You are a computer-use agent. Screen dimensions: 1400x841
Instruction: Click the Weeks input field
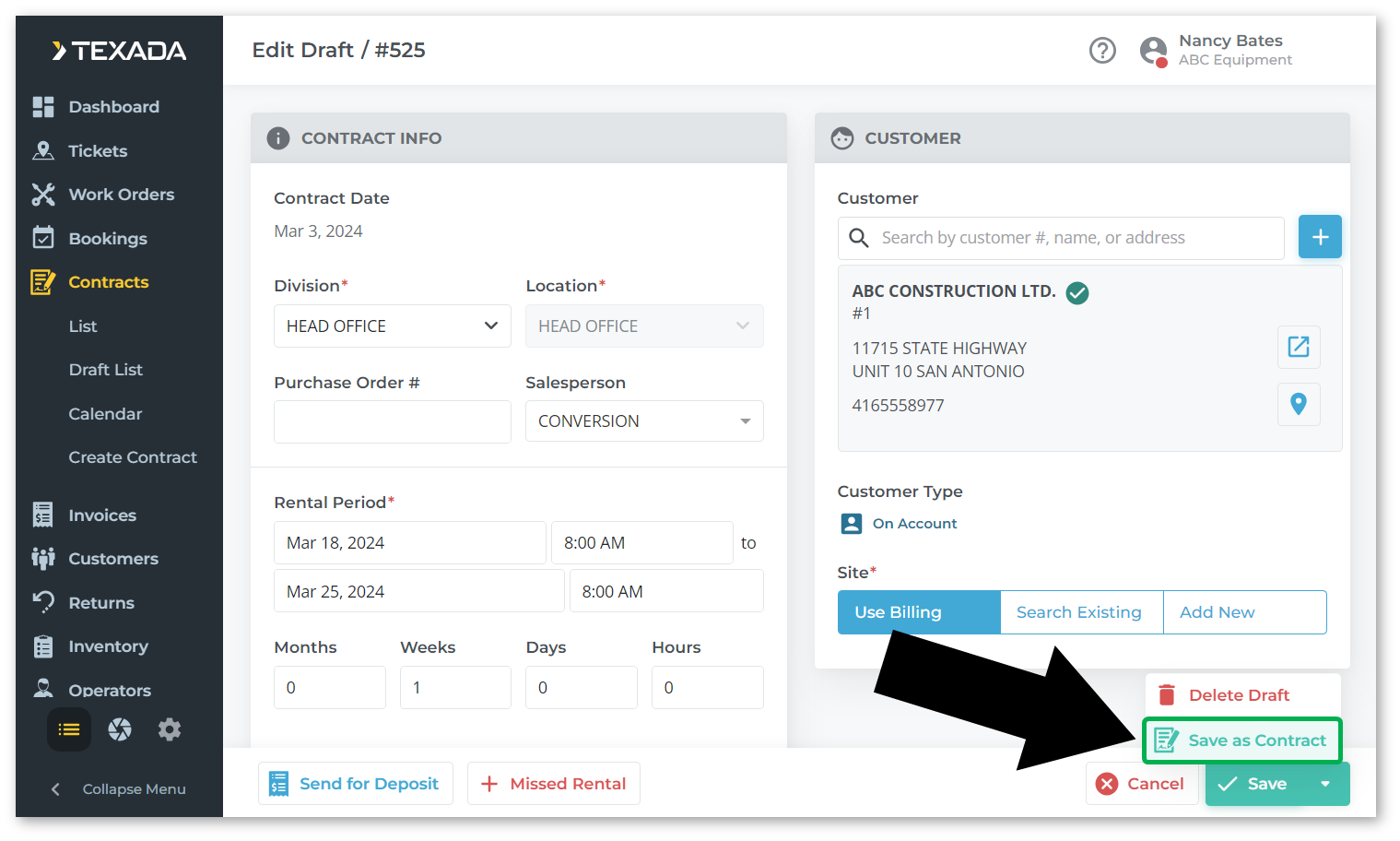tap(455, 688)
